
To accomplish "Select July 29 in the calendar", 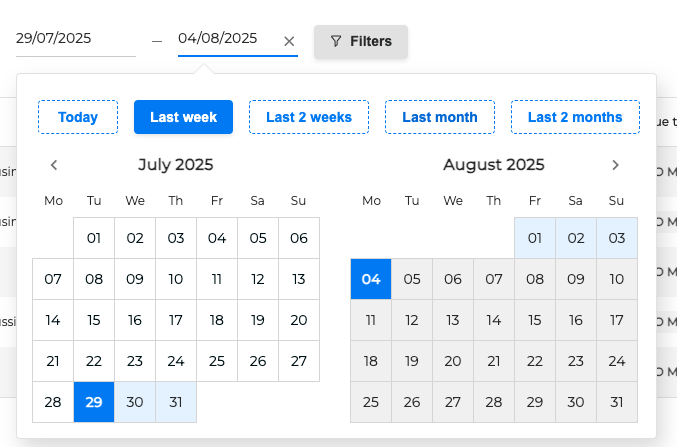I will pyautogui.click(x=94, y=402).
